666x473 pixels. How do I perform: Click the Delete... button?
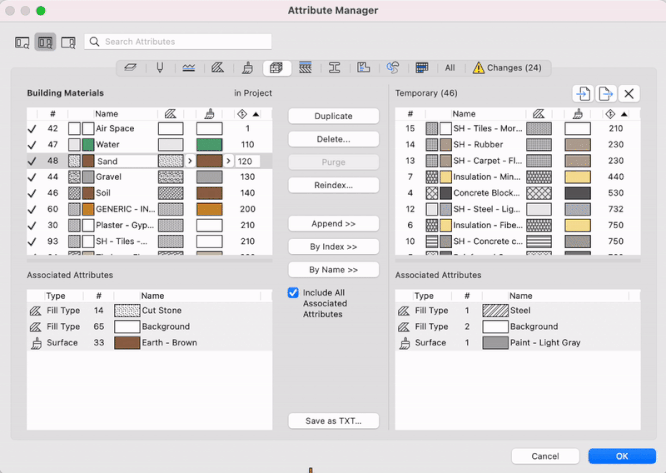333,139
